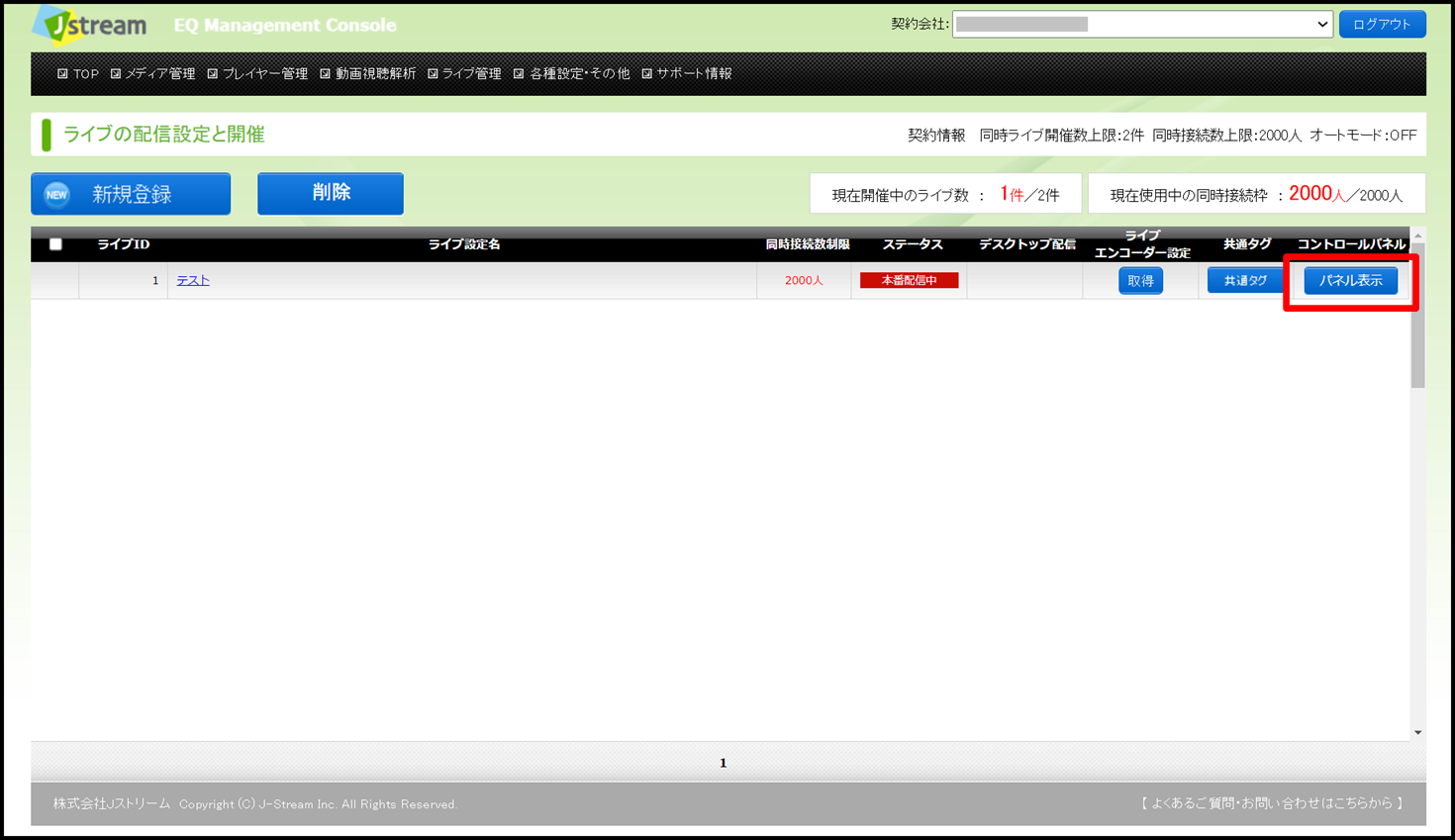Image resolution: width=1455 pixels, height=840 pixels.
Task: Click the 現在開催中のライブ数 counter
Action: point(945,194)
